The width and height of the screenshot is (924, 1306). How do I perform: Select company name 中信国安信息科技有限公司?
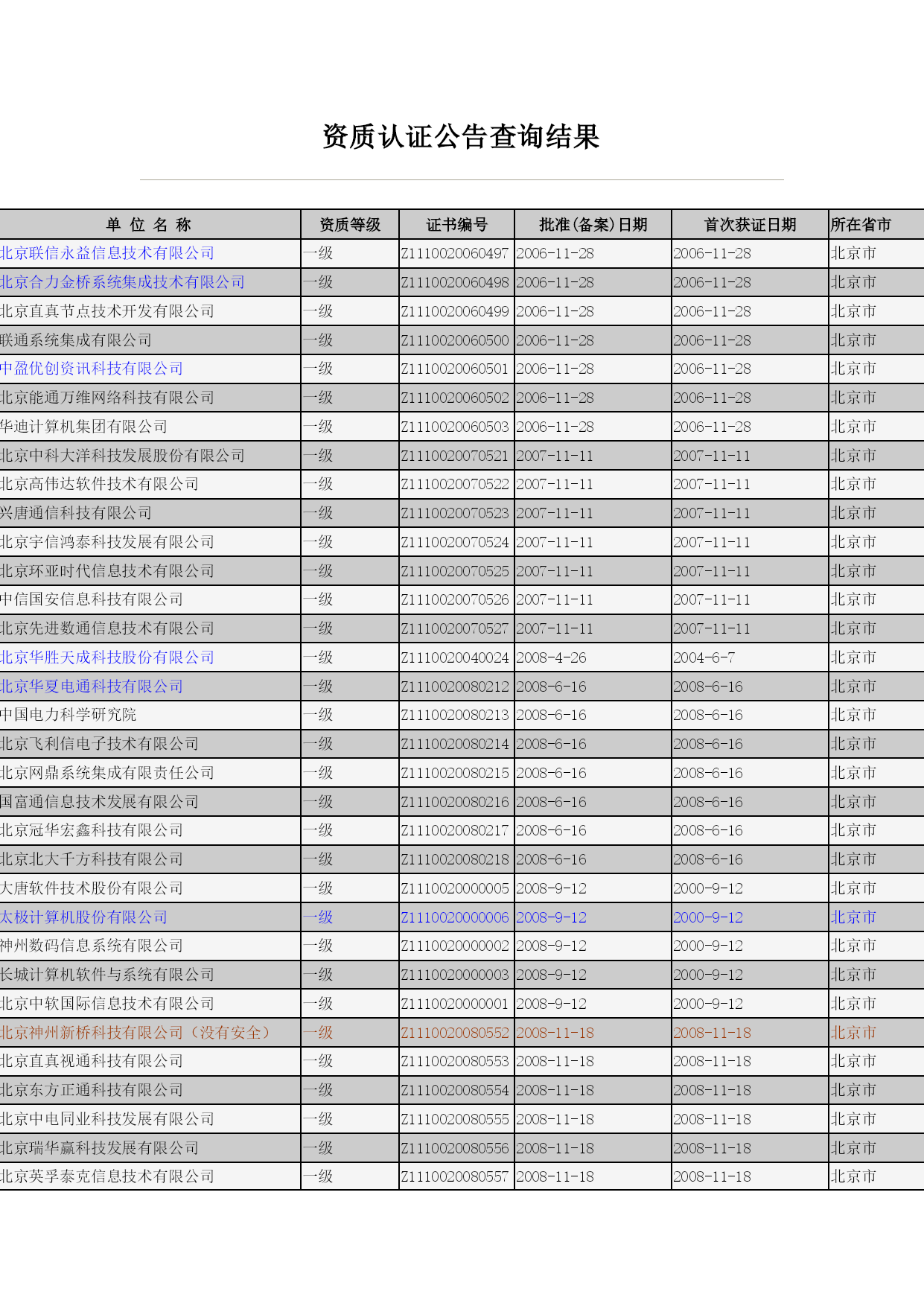92,599
